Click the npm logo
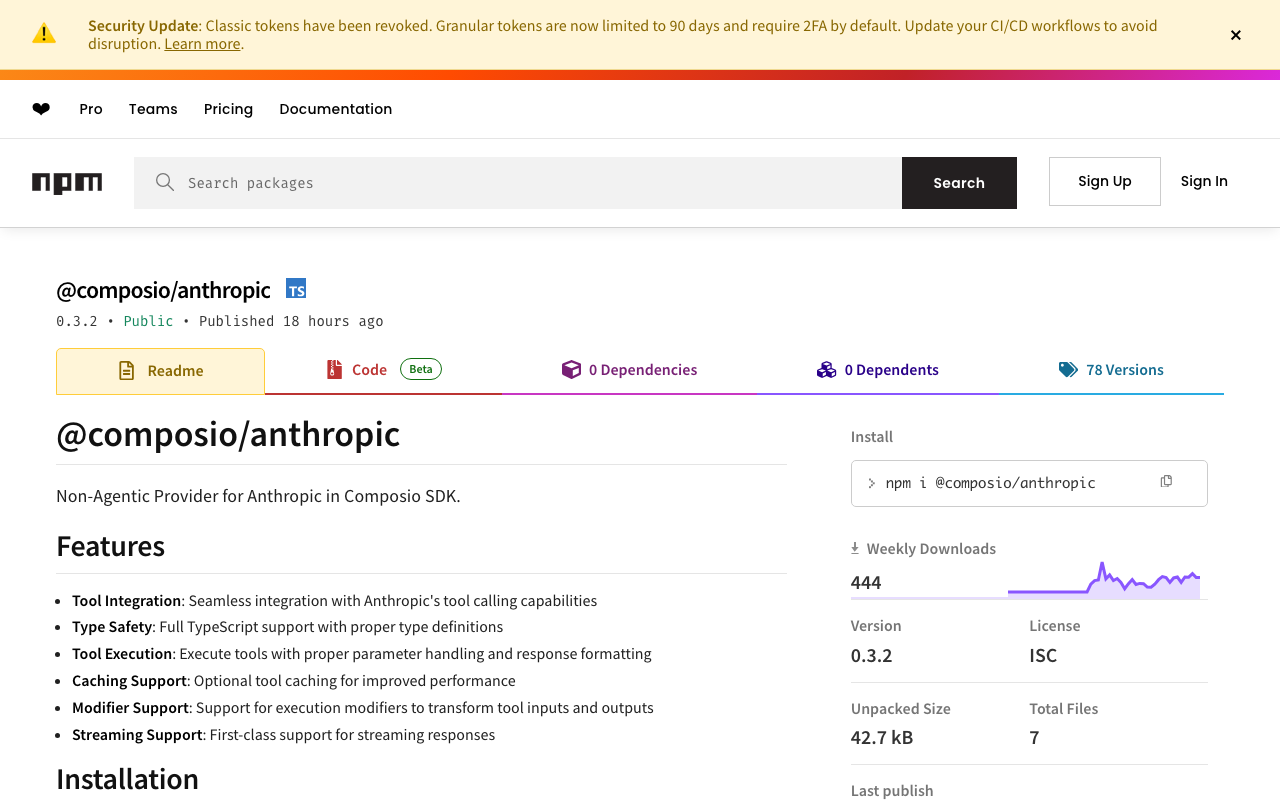The image size is (1280, 800). click(x=67, y=183)
